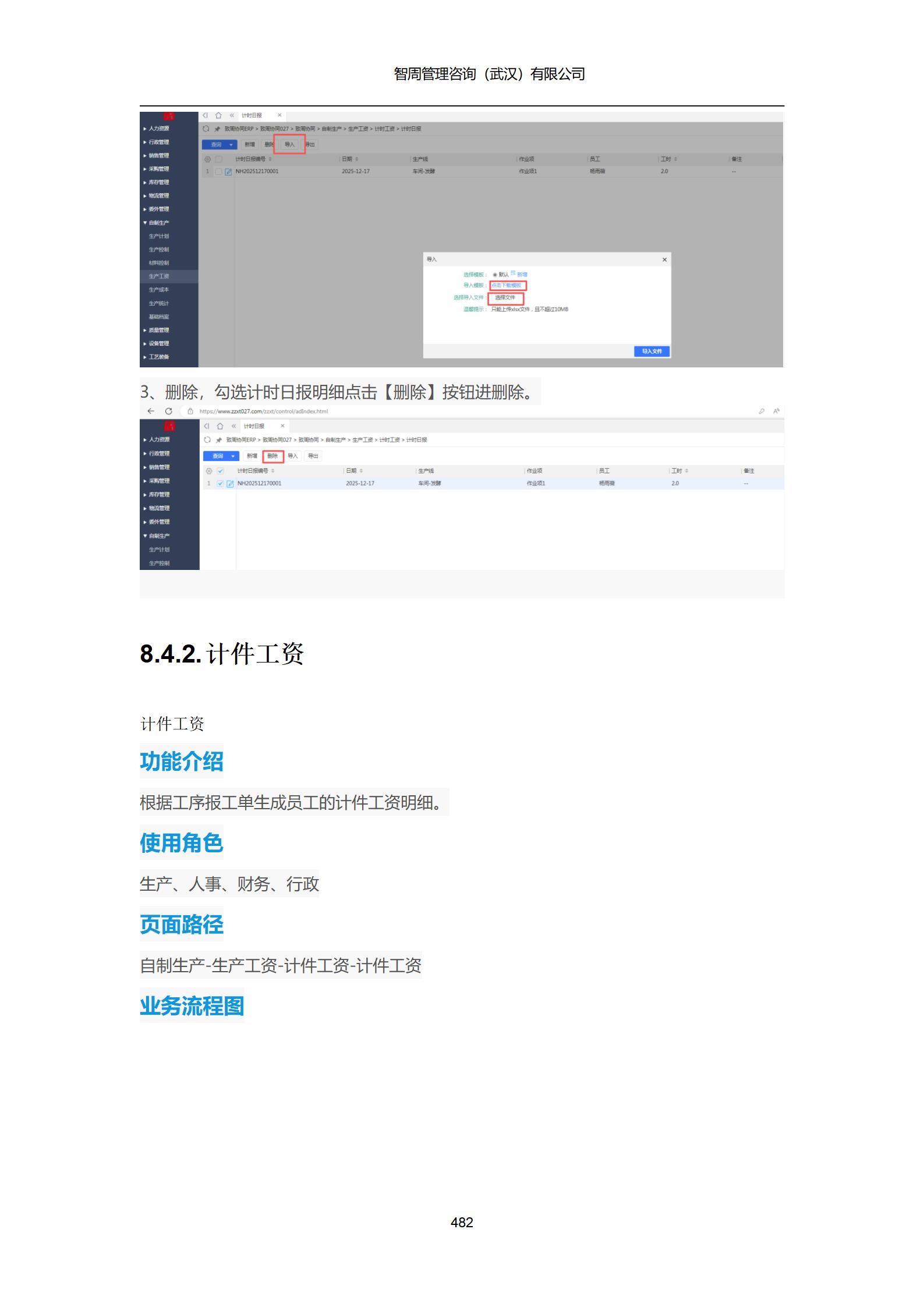
Task: Uncheck the row 1 checkbox in the lower table
Action: [x=220, y=484]
